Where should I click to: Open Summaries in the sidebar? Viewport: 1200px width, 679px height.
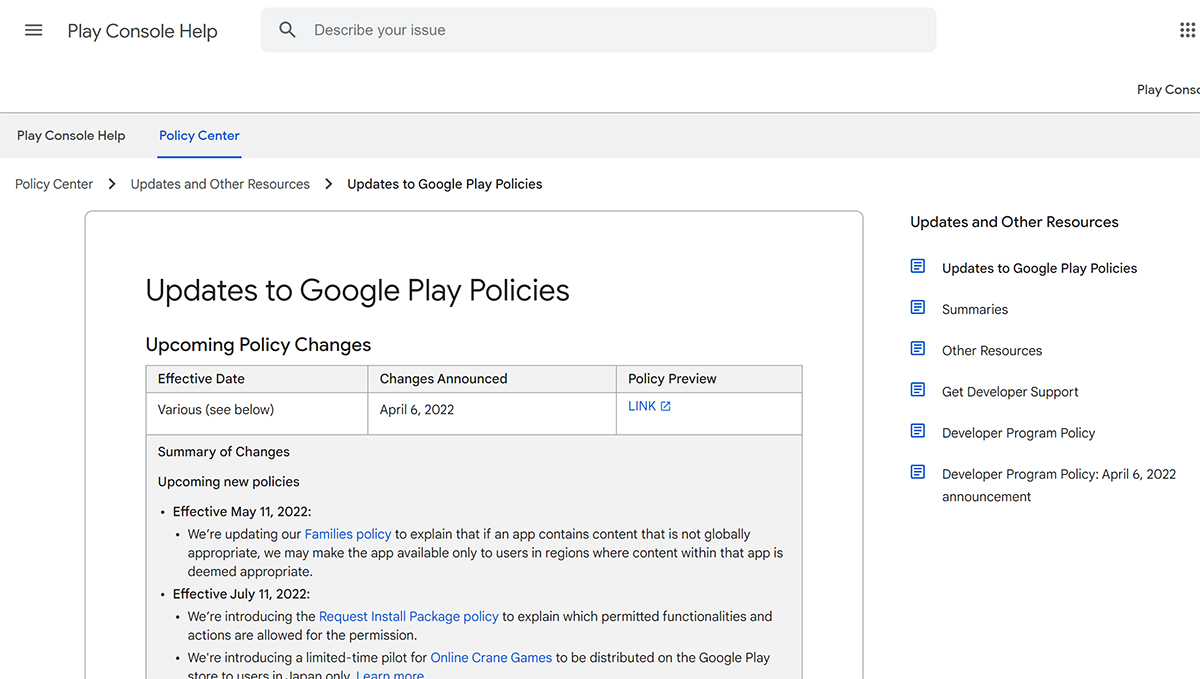[975, 309]
